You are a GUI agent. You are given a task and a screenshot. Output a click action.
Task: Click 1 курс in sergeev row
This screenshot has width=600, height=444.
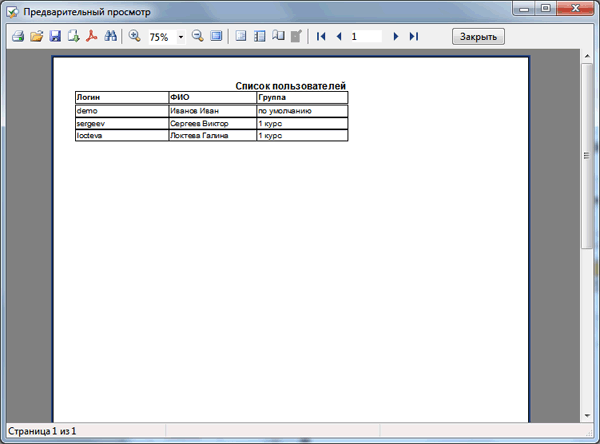pyautogui.click(x=302, y=124)
